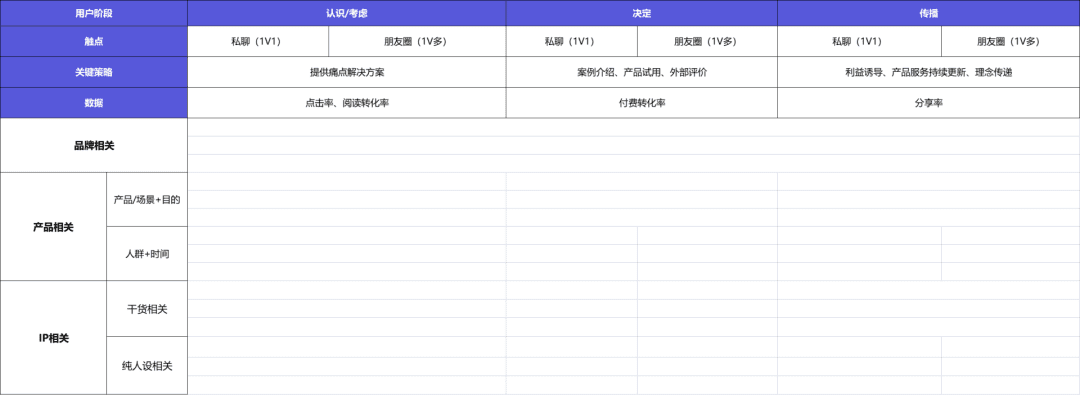The height and width of the screenshot is (395, 1080).
Task: Click the 关键策略 row label
Action: click(x=94, y=72)
